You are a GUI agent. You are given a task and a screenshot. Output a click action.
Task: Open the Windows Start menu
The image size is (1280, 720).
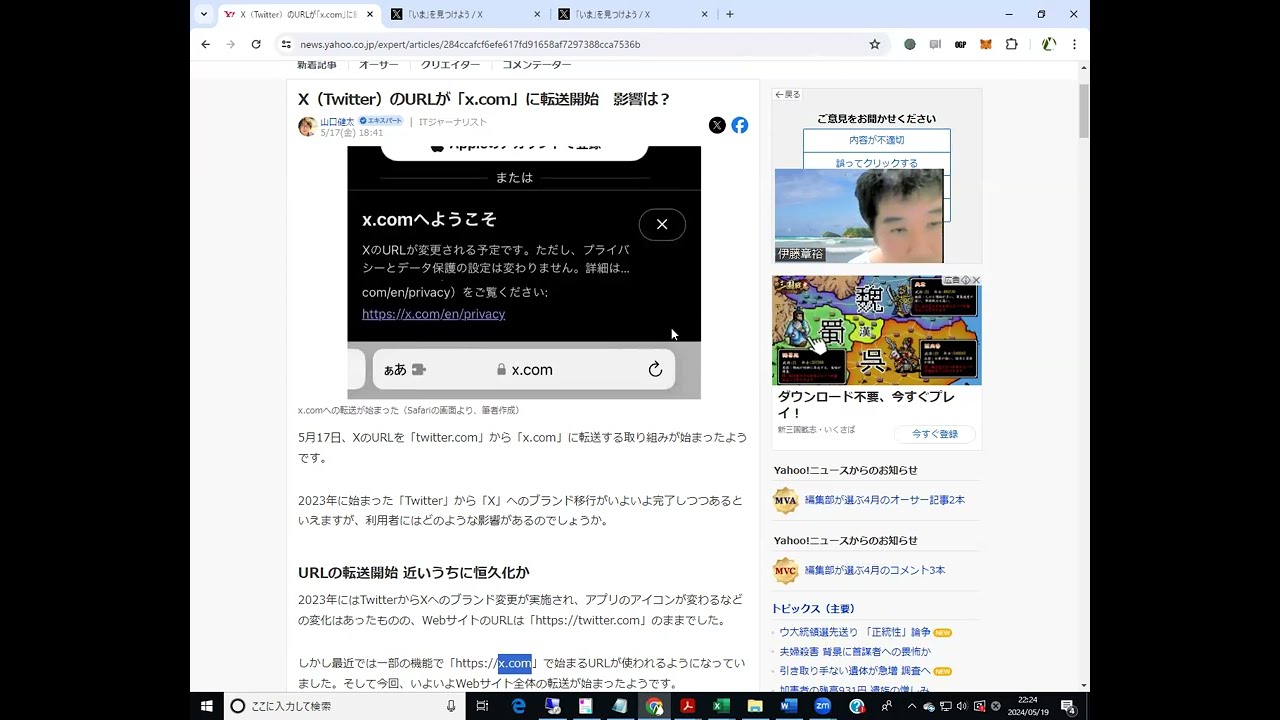click(x=207, y=706)
